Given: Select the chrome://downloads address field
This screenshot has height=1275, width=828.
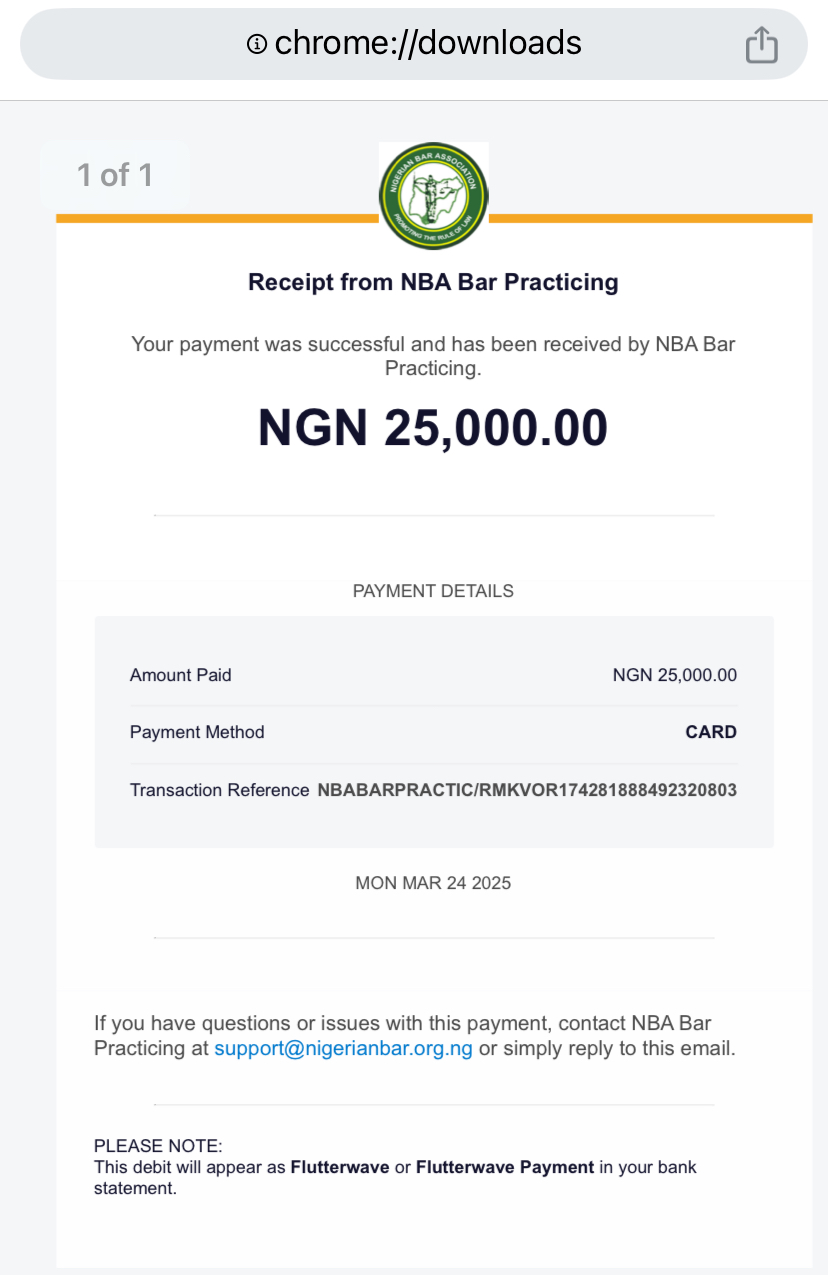Looking at the screenshot, I should pyautogui.click(x=414, y=44).
